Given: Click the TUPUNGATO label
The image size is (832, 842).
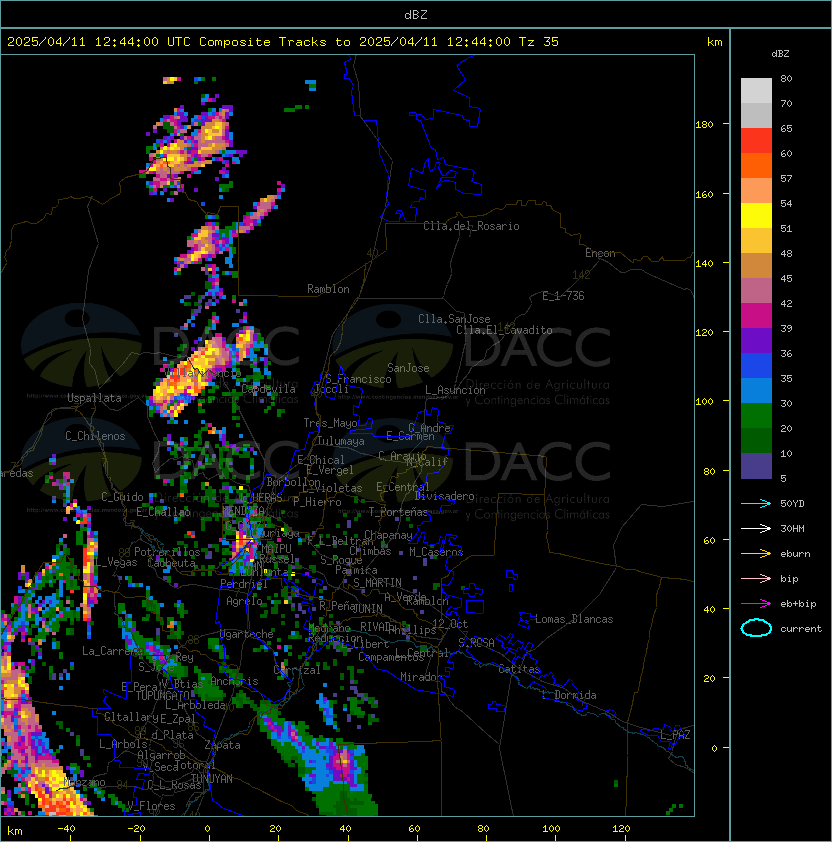Looking at the screenshot, I should [x=162, y=696].
